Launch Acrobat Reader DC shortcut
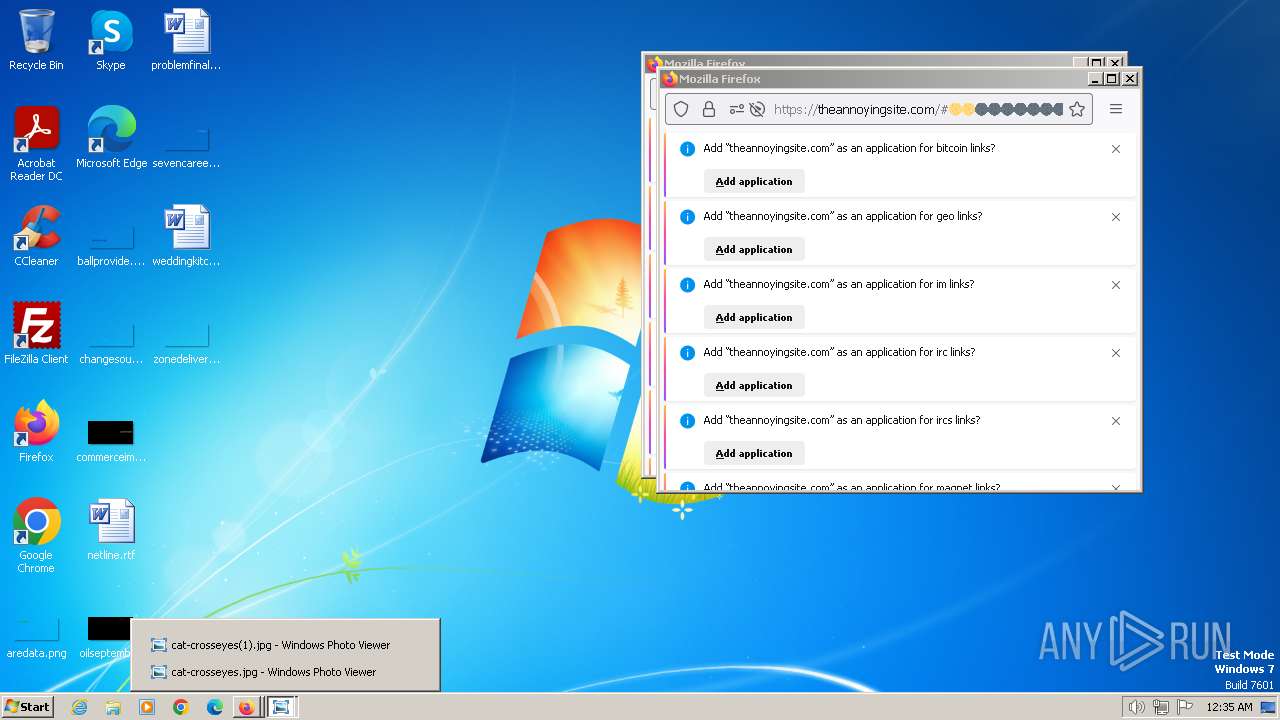Viewport: 1280px width, 720px height. point(36,144)
